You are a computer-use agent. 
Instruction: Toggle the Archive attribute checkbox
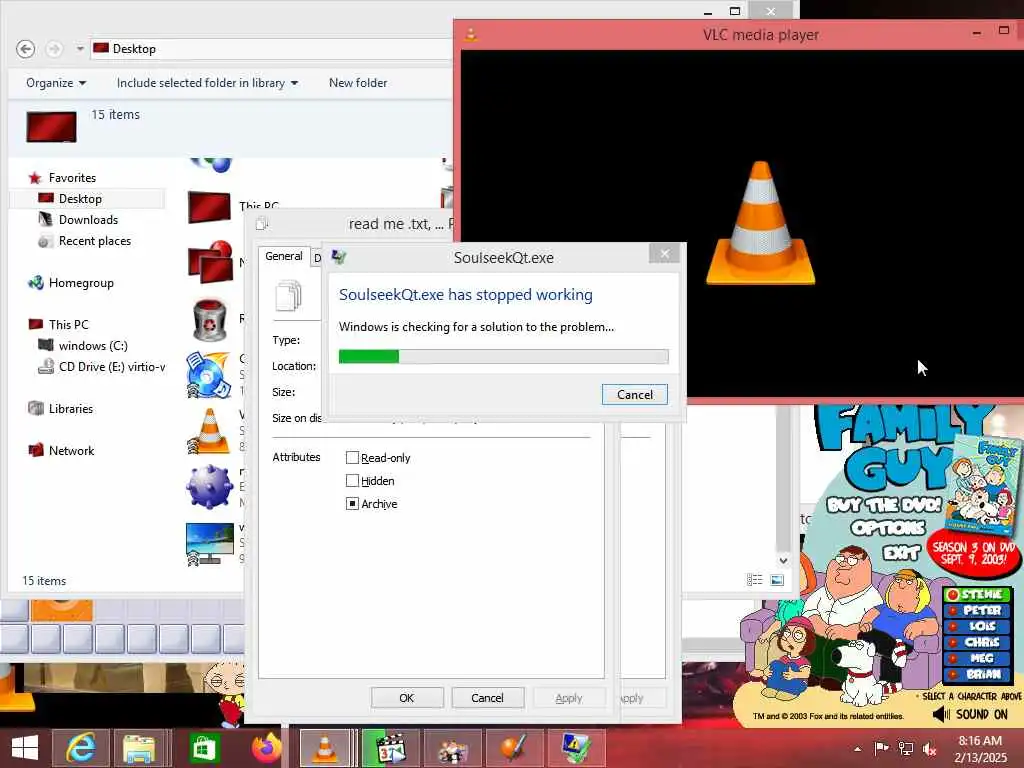pyautogui.click(x=352, y=504)
